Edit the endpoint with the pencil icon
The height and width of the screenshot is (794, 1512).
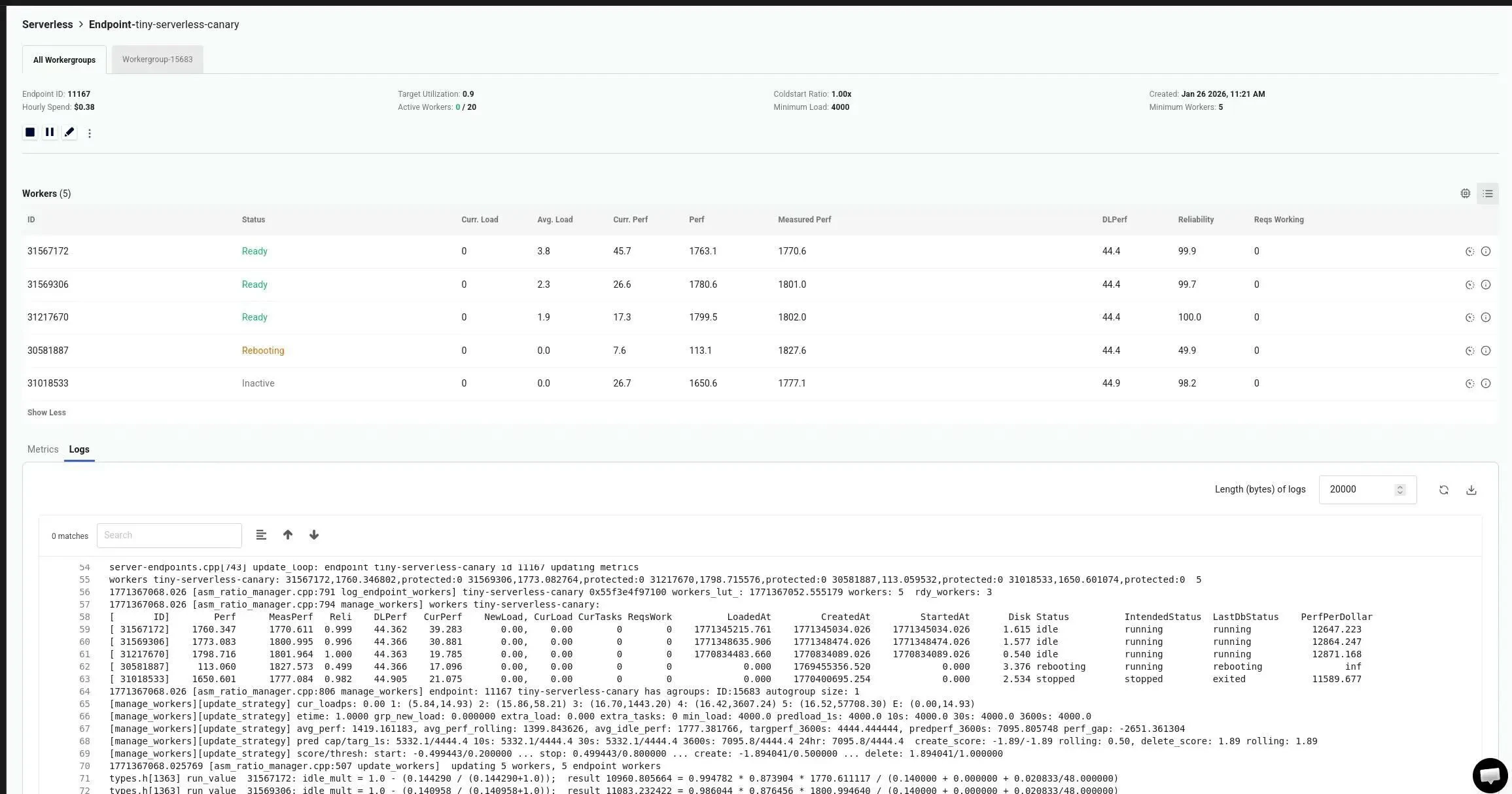[70, 132]
